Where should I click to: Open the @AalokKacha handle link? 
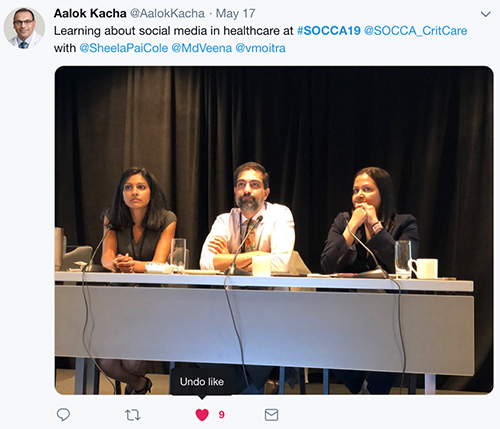[x=167, y=13]
